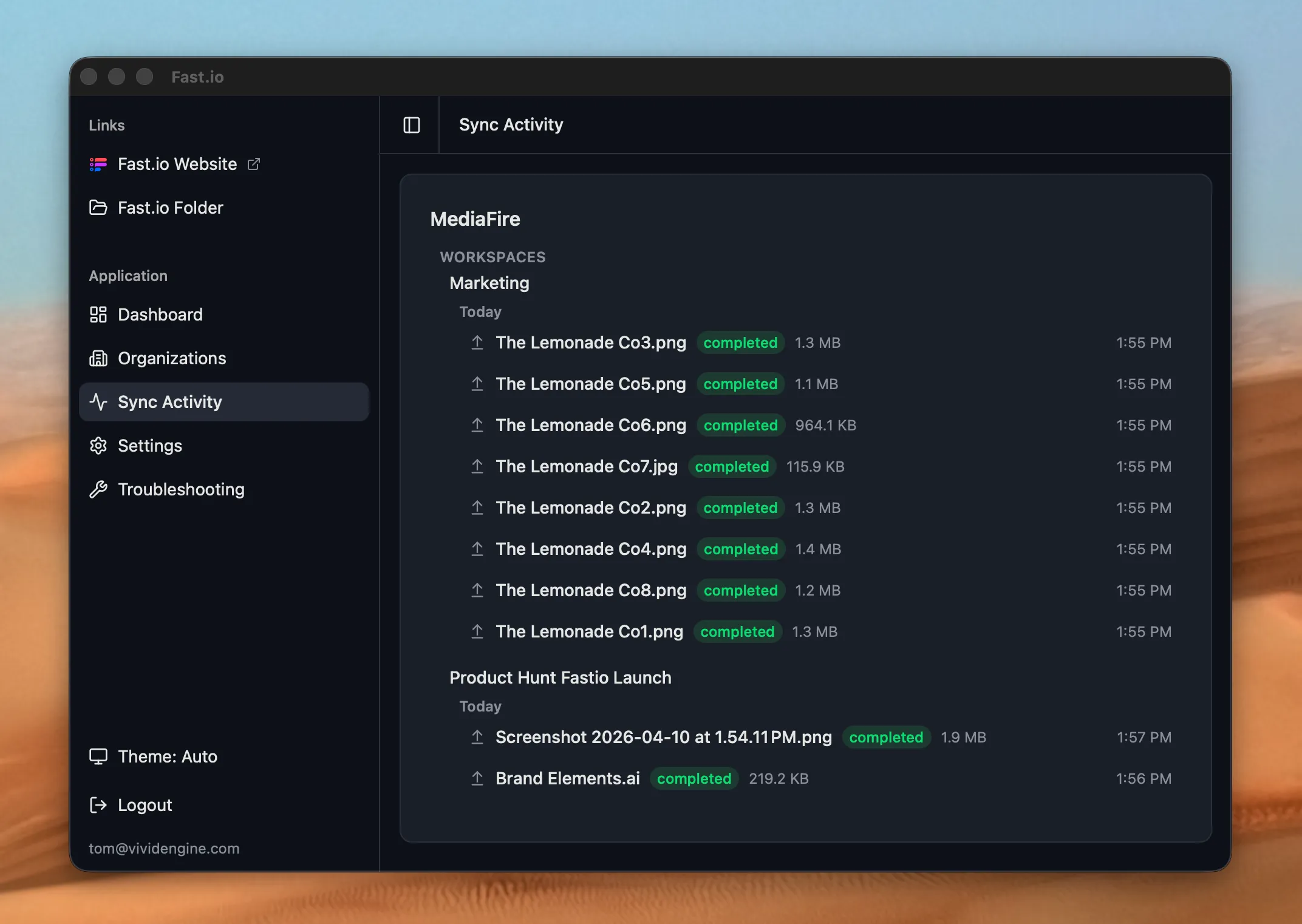1302x924 pixels.
Task: Click the Sync Activity waveform icon
Action: click(x=99, y=402)
